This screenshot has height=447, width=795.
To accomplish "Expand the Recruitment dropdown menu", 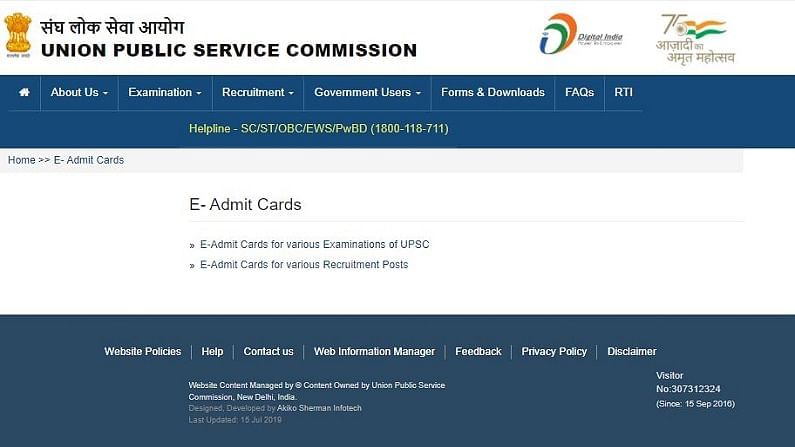I will coord(258,92).
